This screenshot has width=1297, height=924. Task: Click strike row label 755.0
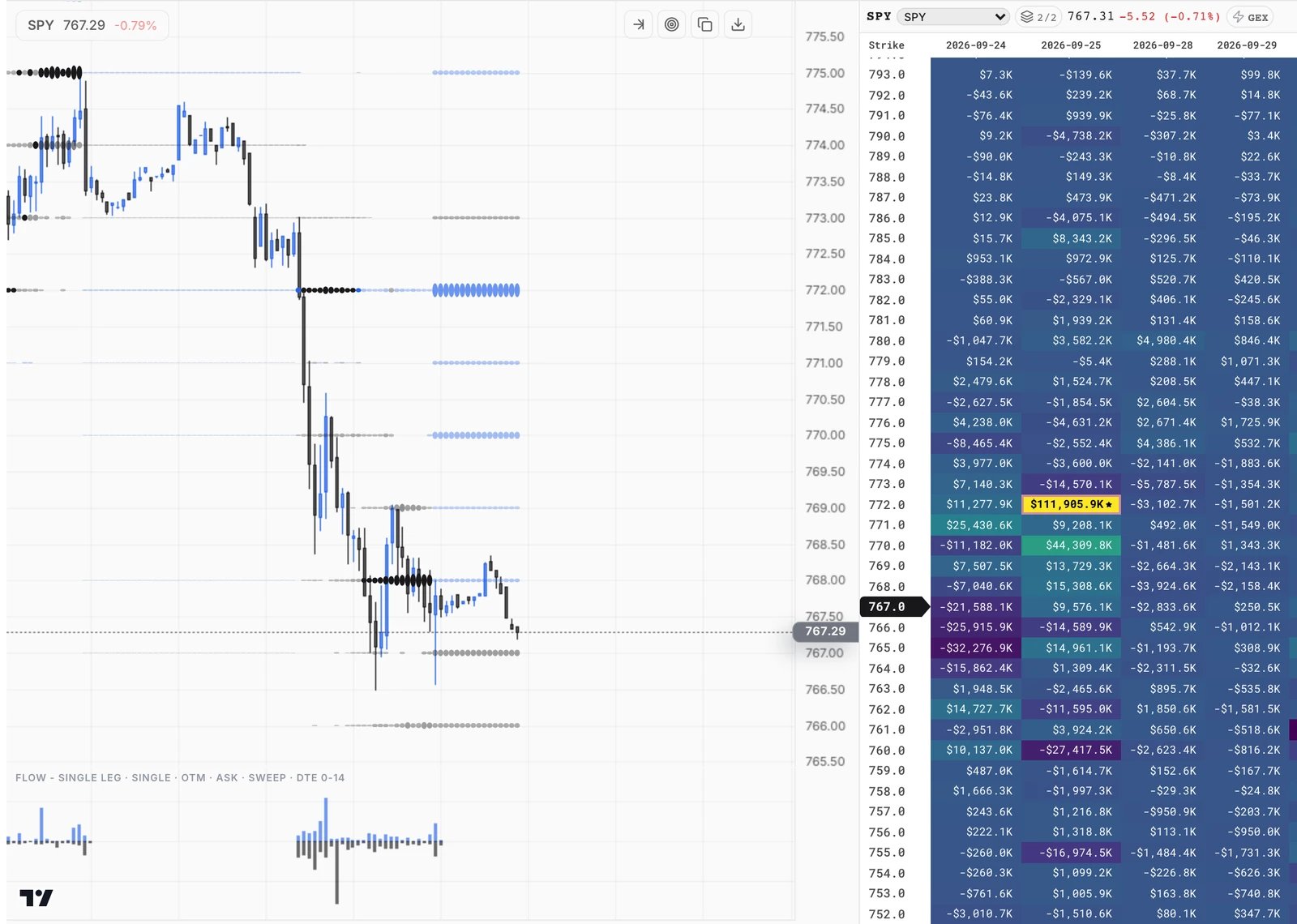[887, 853]
